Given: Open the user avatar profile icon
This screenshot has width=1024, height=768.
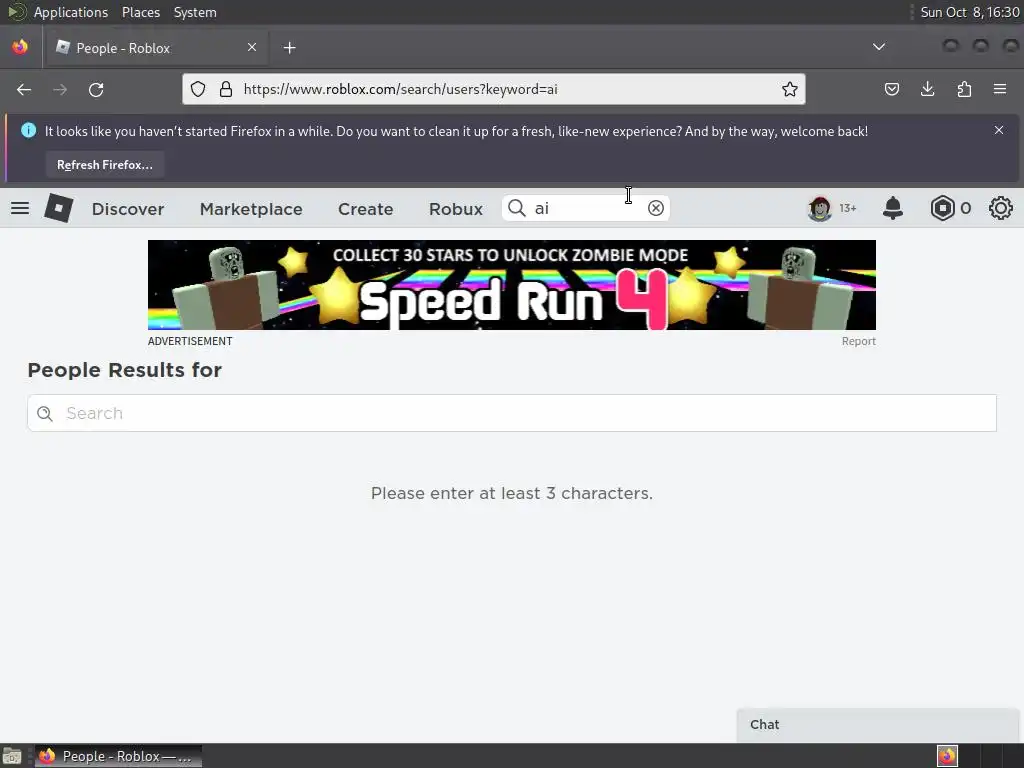Looking at the screenshot, I should (820, 208).
